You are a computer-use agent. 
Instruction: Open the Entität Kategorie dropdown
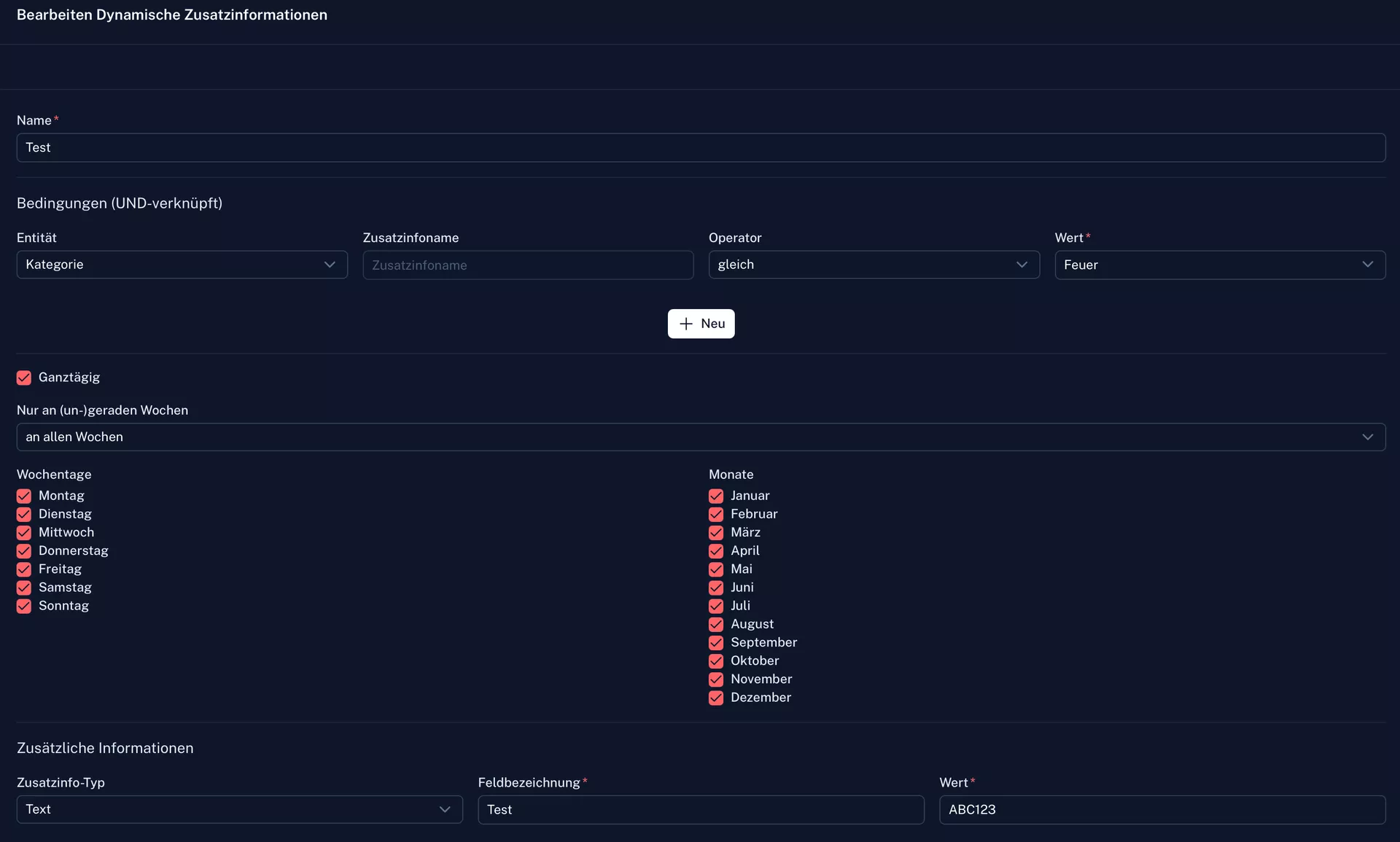[x=182, y=265]
